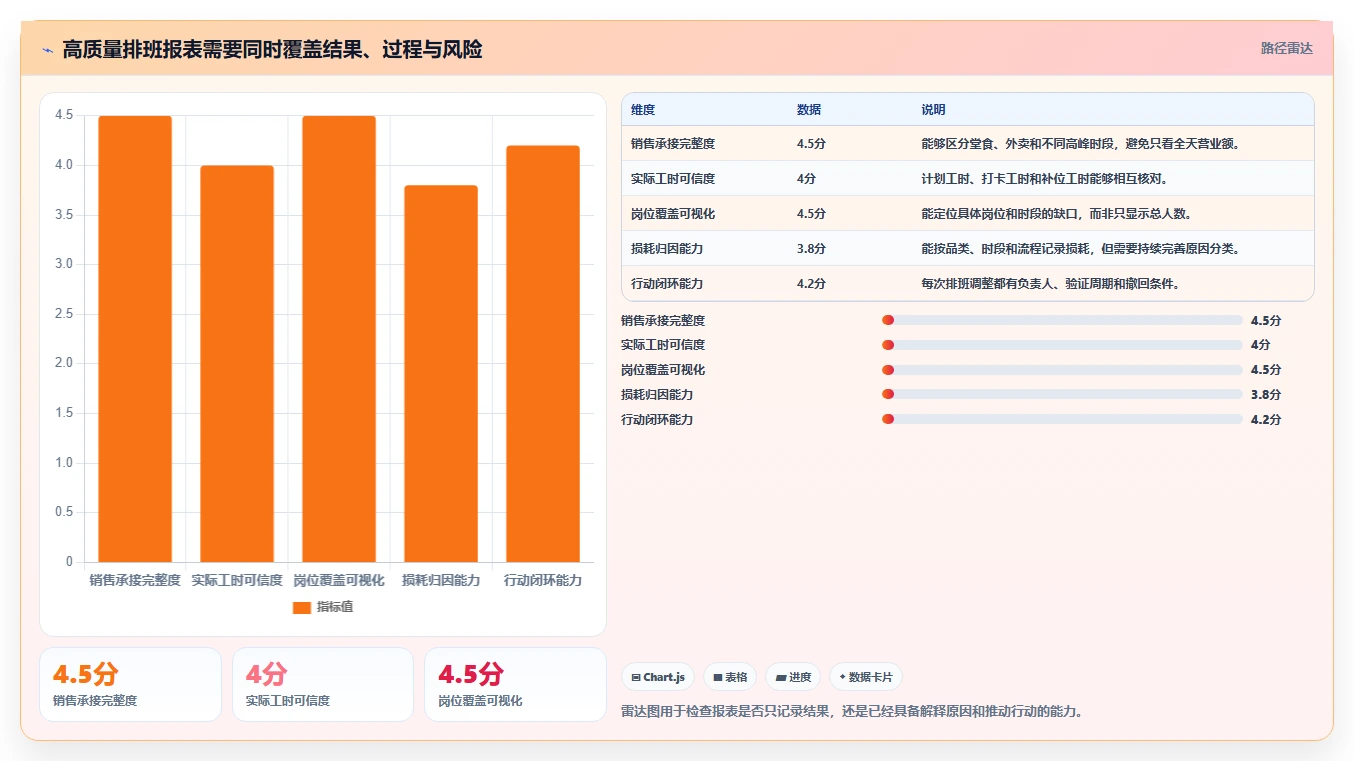Click the 数据 column header
Screen dimensions: 1354x761
(x=809, y=110)
